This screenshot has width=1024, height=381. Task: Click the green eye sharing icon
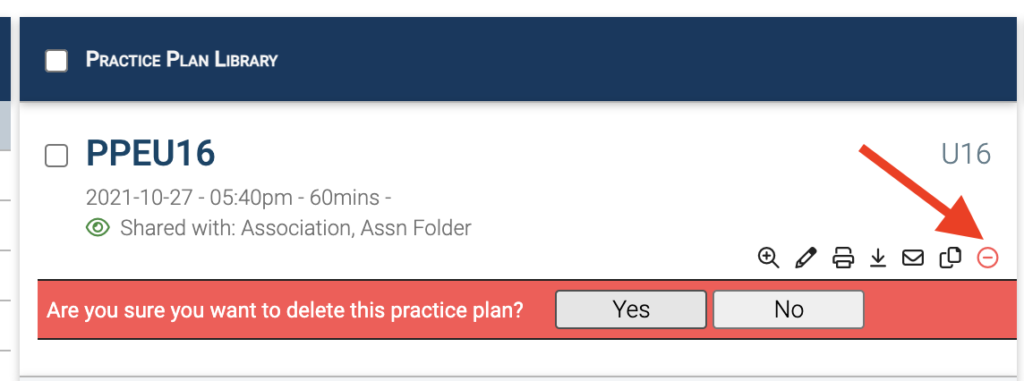pos(98,228)
